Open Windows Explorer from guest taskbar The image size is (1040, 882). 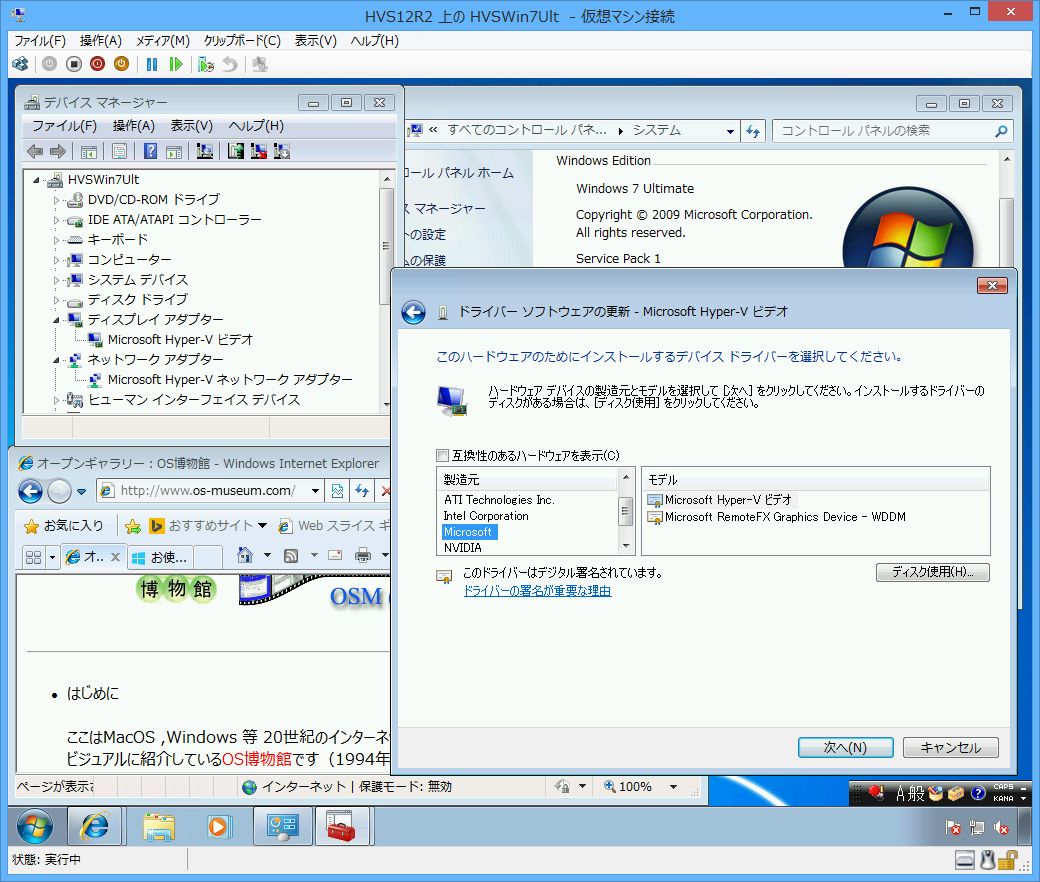point(159,826)
